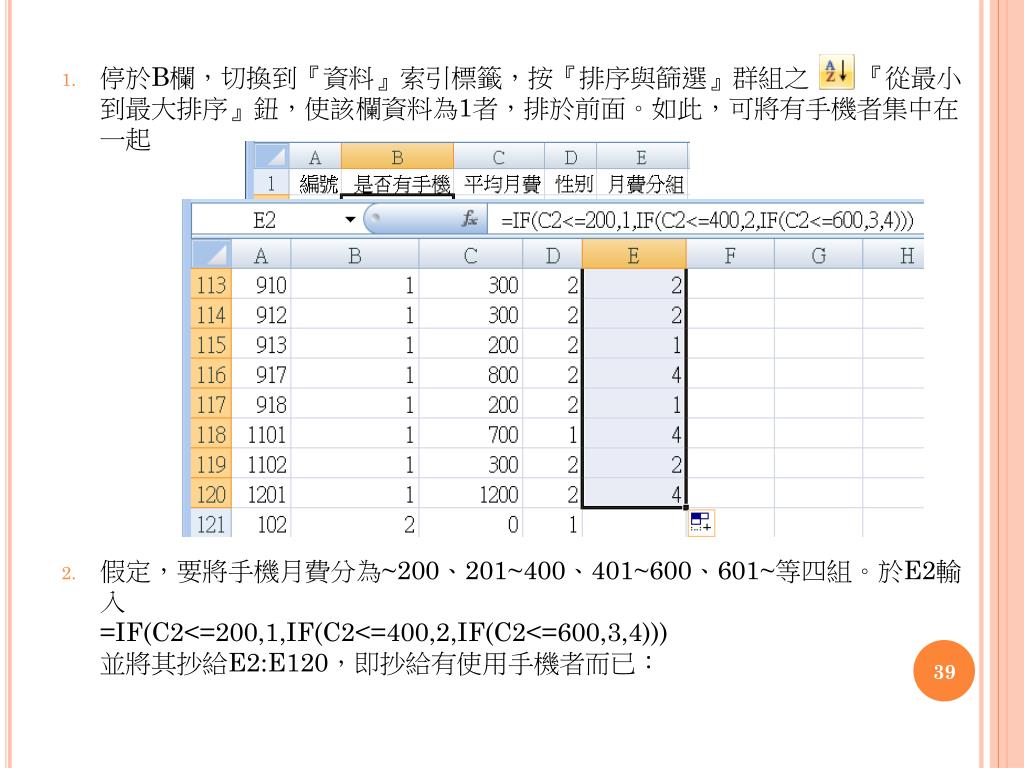Click the slide number 39 circle
This screenshot has height=768, width=1024.
[x=944, y=671]
